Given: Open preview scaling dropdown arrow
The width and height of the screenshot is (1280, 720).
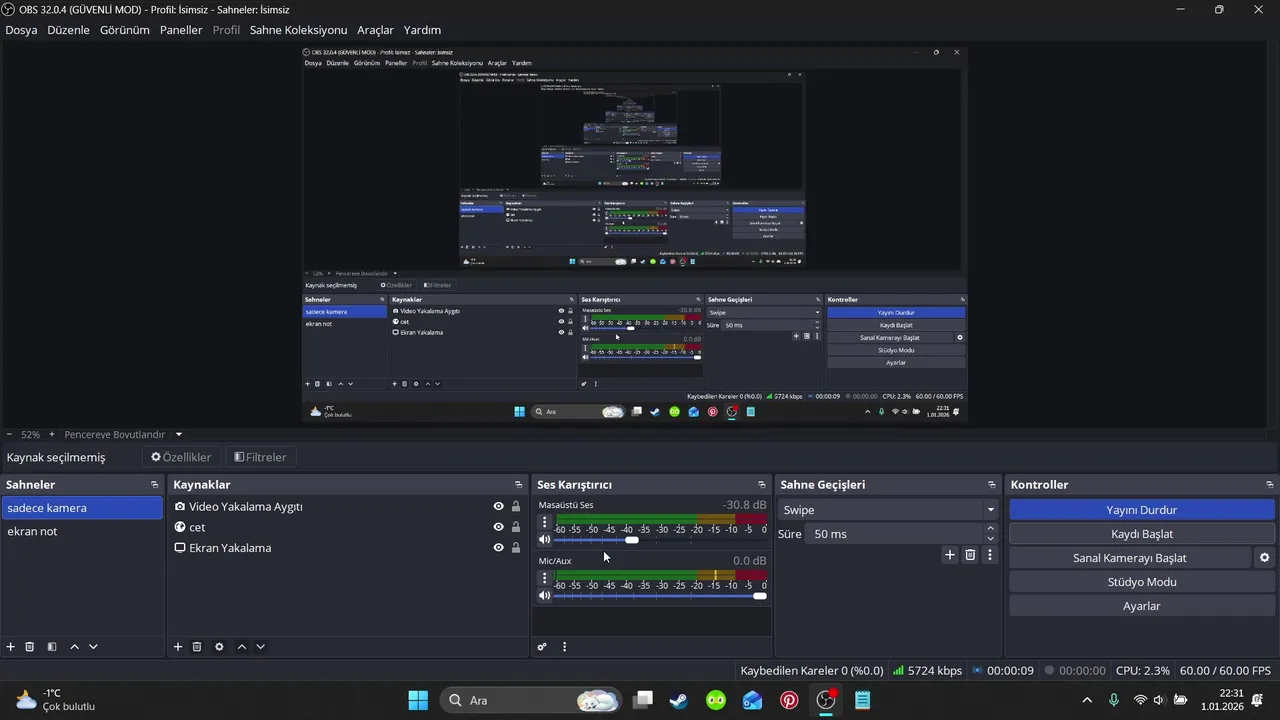Looking at the screenshot, I should pyautogui.click(x=179, y=435).
